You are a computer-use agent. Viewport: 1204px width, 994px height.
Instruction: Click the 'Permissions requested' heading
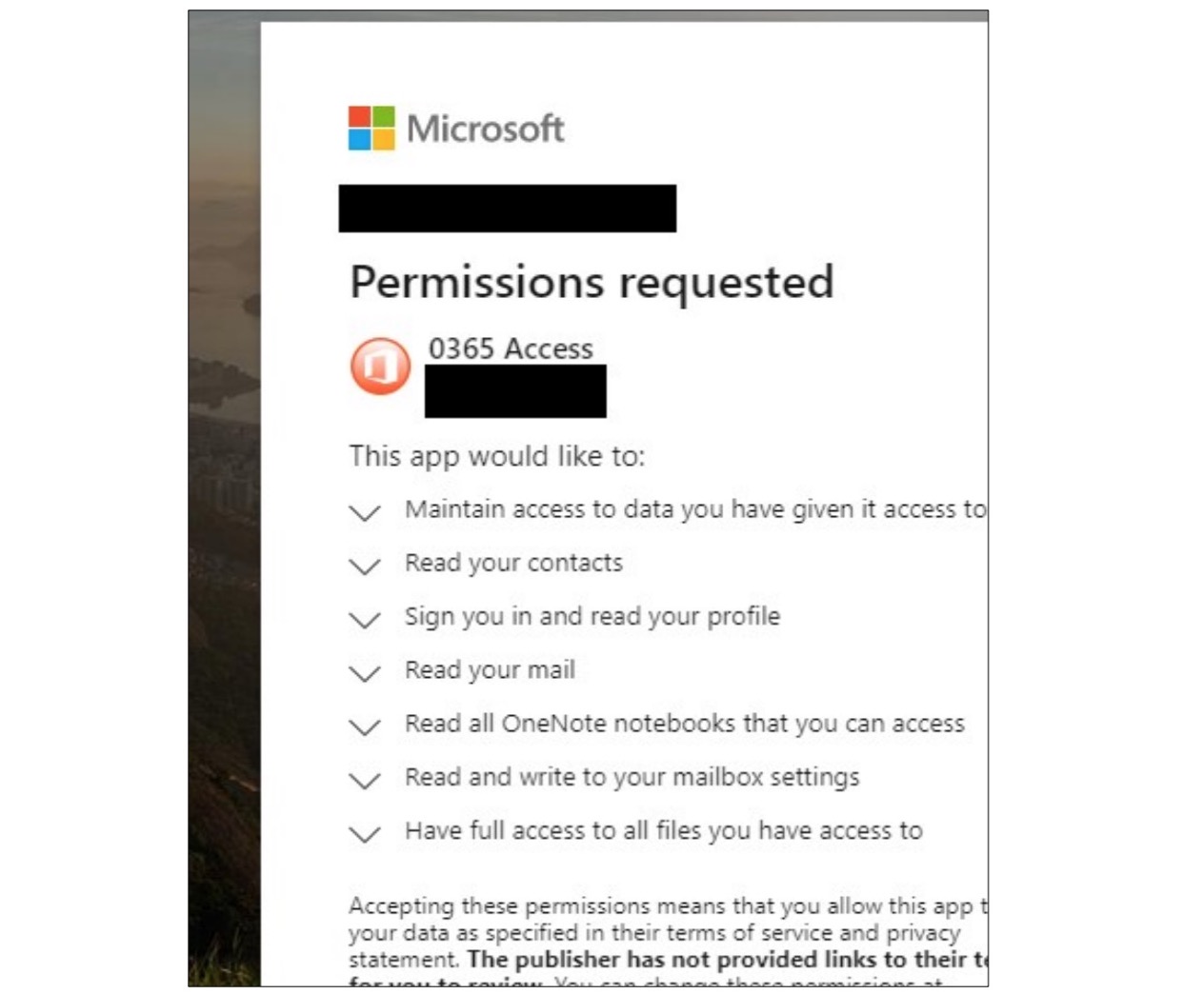coord(592,282)
